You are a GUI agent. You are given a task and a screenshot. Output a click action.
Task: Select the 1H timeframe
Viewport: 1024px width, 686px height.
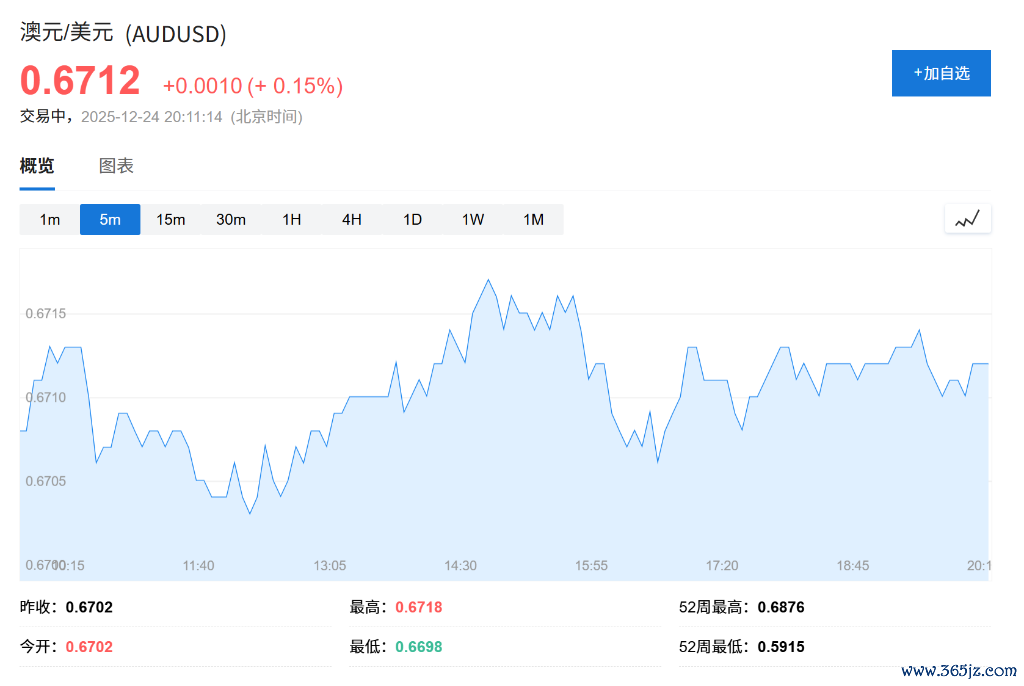[x=292, y=220]
